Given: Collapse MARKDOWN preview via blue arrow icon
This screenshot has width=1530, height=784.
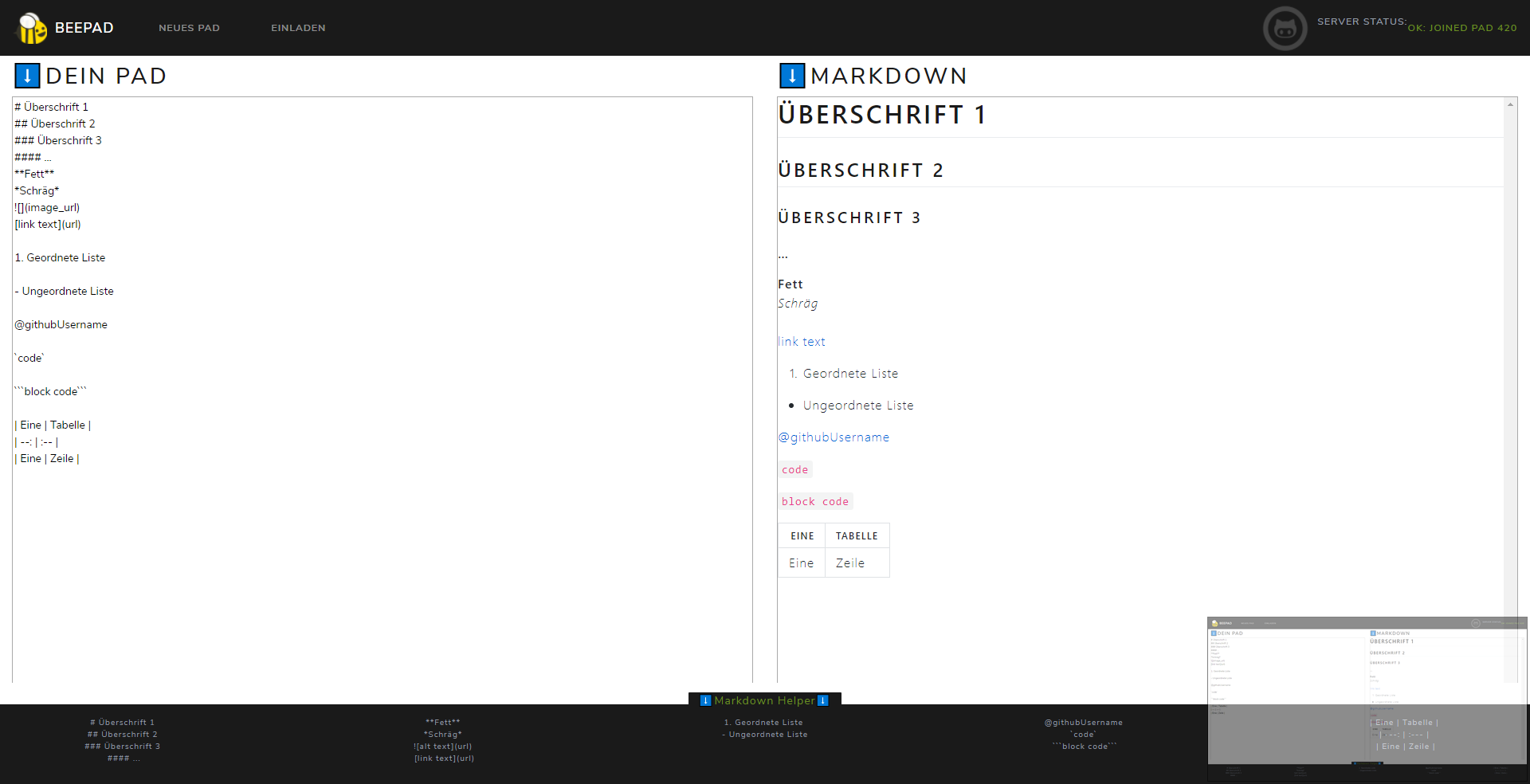Looking at the screenshot, I should 791,76.
